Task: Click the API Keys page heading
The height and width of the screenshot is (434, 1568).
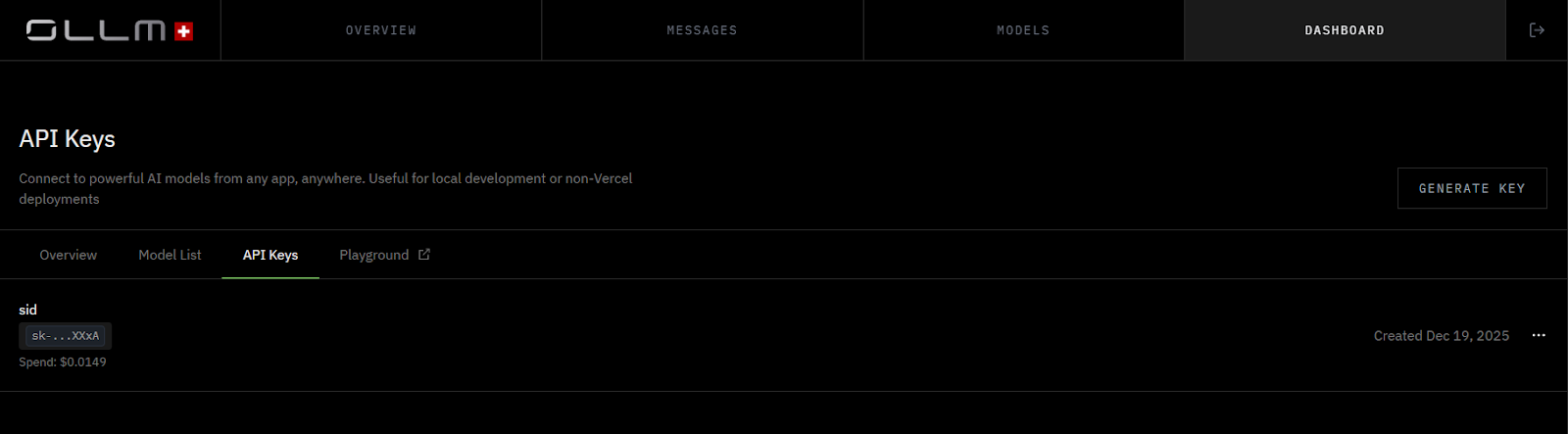Action: coord(67,139)
